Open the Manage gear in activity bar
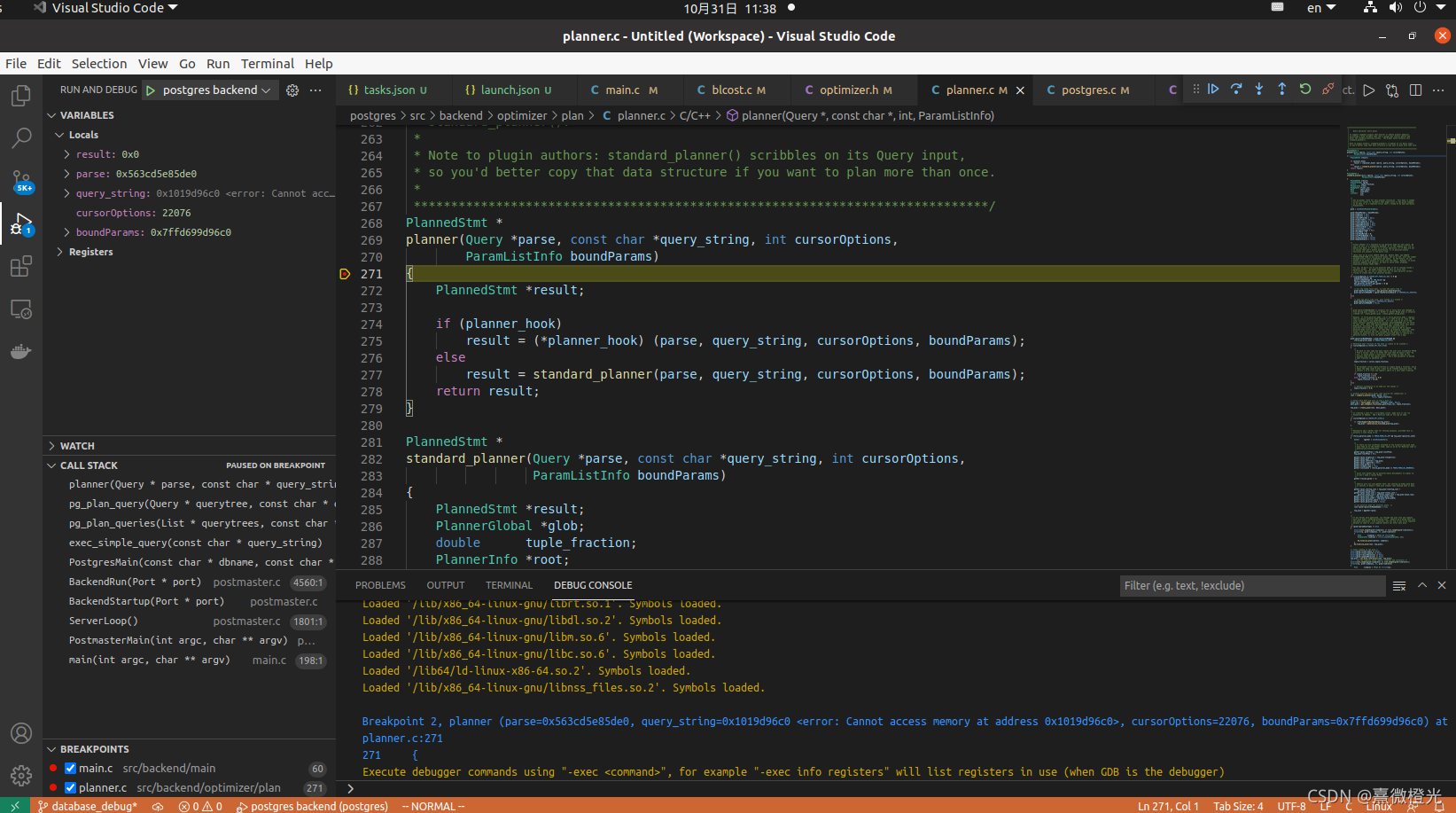Viewport: 1456px width, 813px height. [x=21, y=776]
